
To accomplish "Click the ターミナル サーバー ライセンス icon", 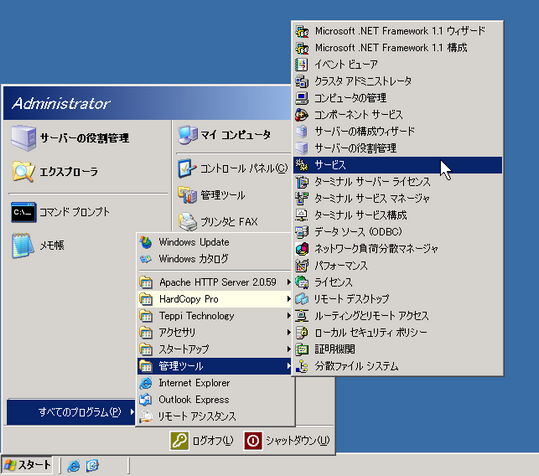I will click(x=302, y=182).
